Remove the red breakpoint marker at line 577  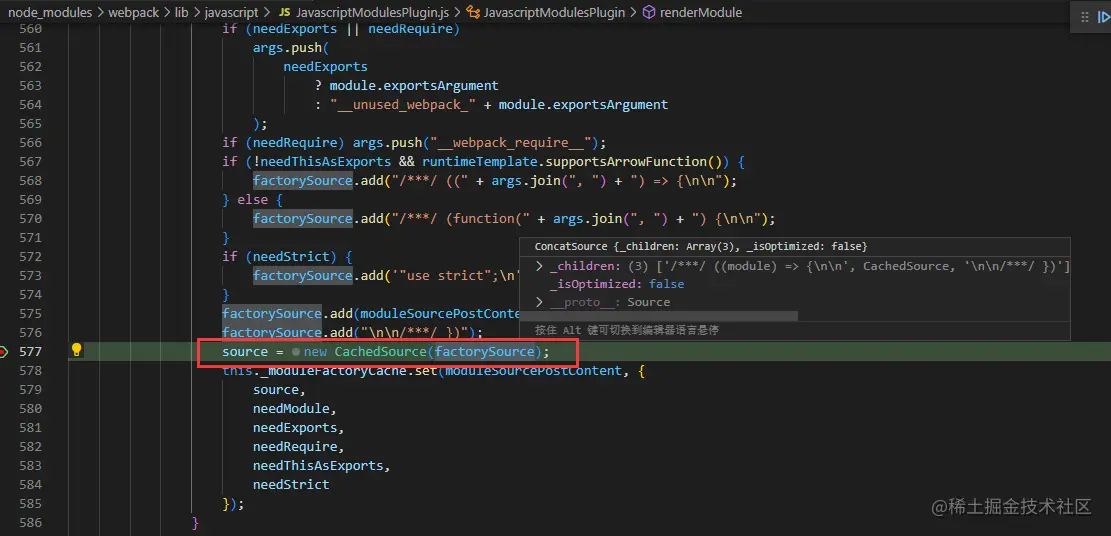coord(4,352)
